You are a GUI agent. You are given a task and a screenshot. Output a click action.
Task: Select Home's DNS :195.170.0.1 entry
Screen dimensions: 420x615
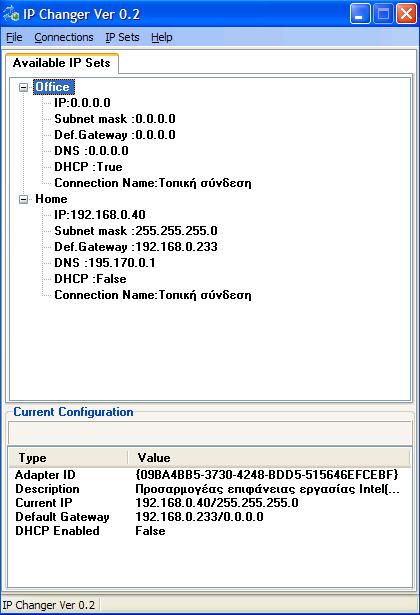[x=104, y=263]
